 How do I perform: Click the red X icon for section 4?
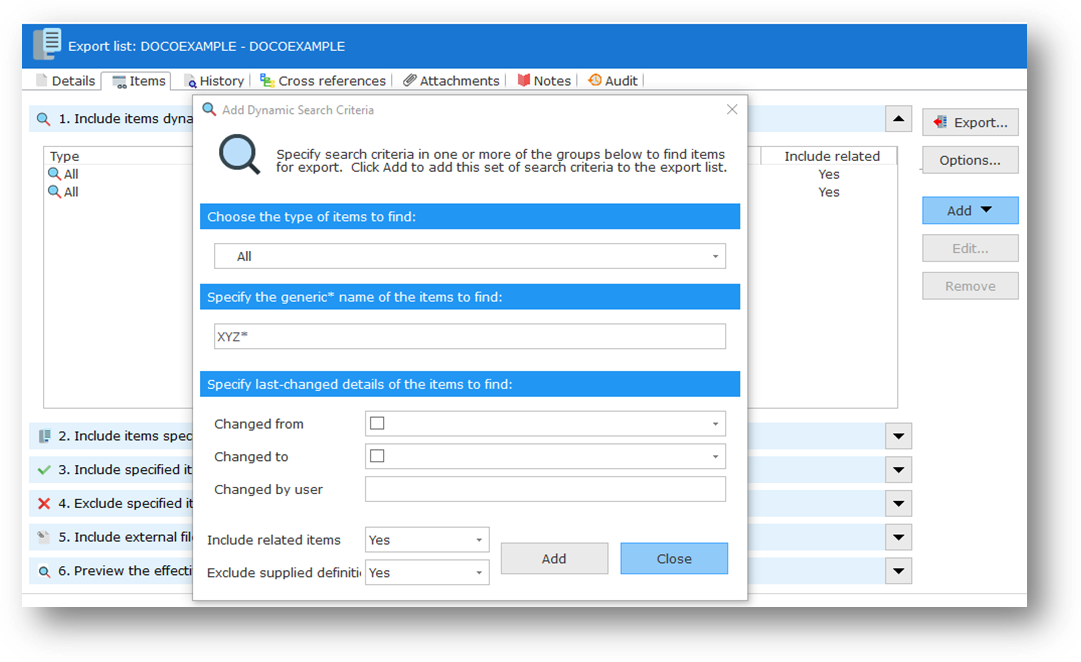[x=44, y=503]
